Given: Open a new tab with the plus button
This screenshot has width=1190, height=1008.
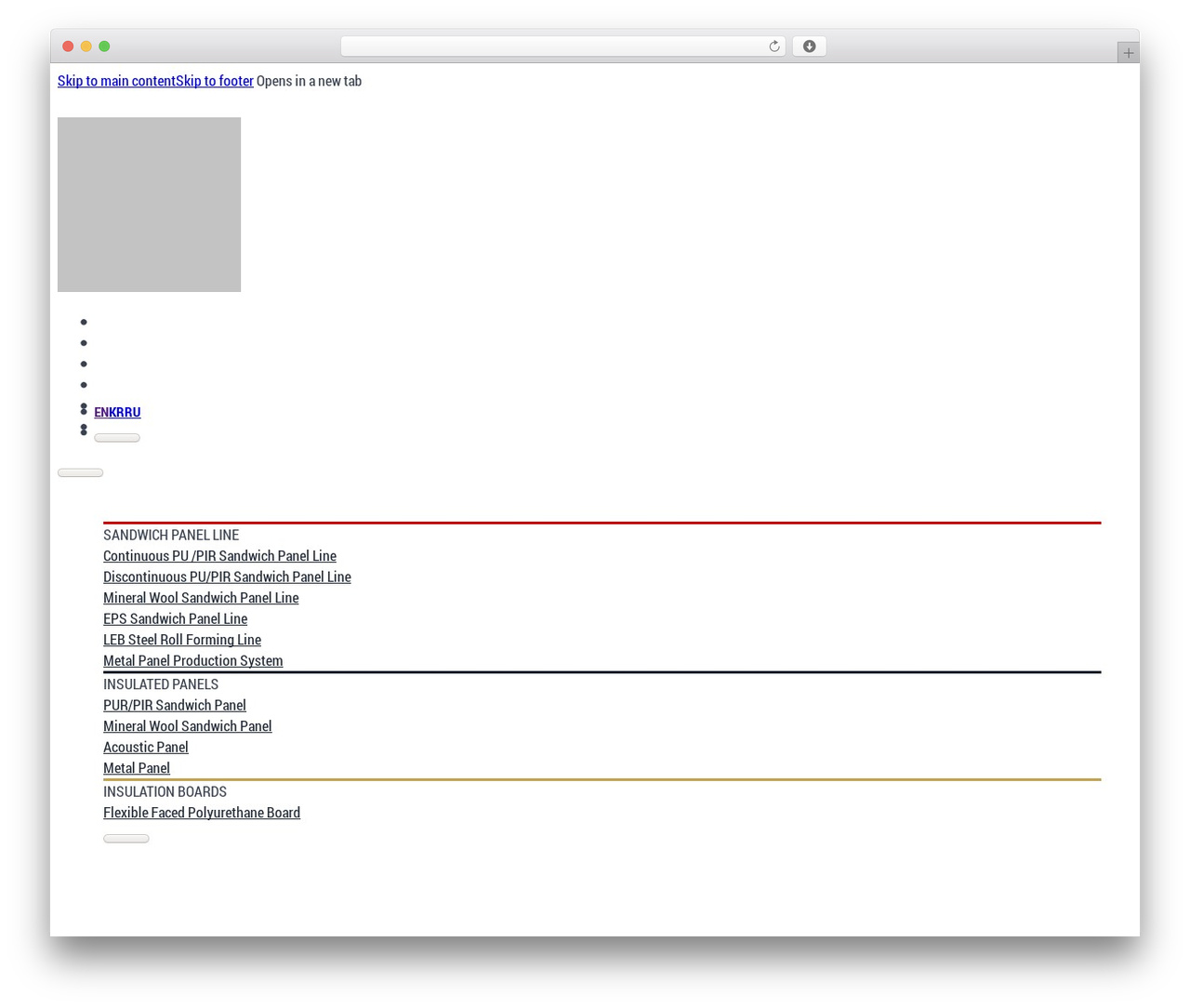Looking at the screenshot, I should pyautogui.click(x=1128, y=53).
